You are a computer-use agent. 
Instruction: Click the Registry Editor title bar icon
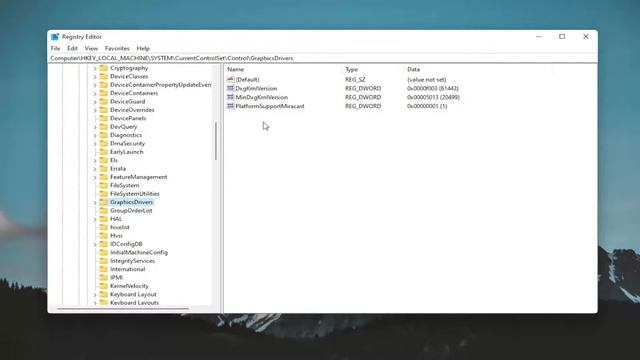click(x=55, y=37)
